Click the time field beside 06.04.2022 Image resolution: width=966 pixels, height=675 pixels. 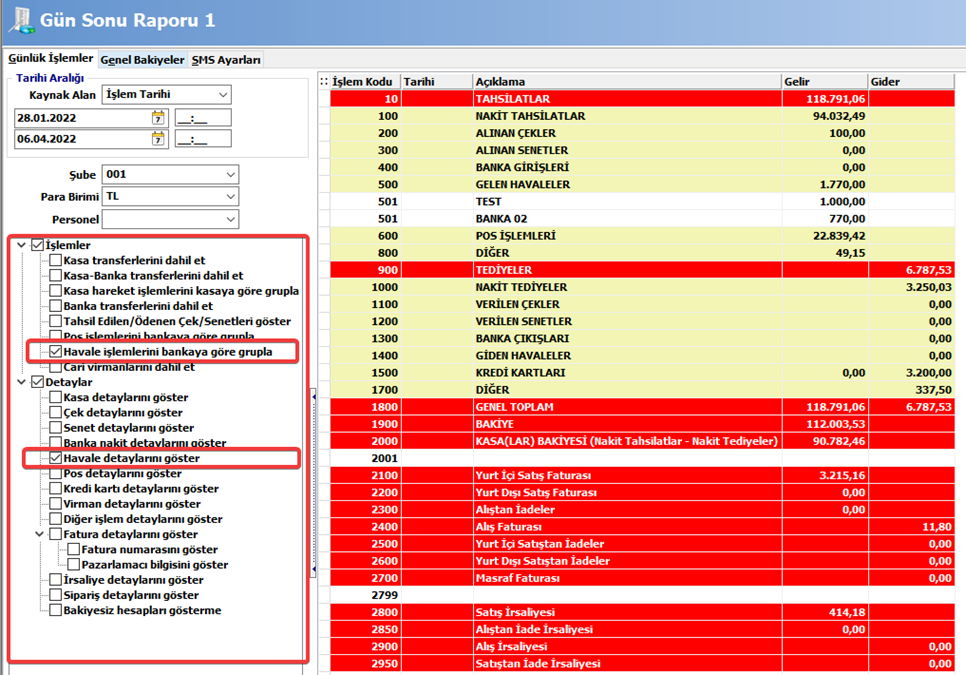click(203, 139)
